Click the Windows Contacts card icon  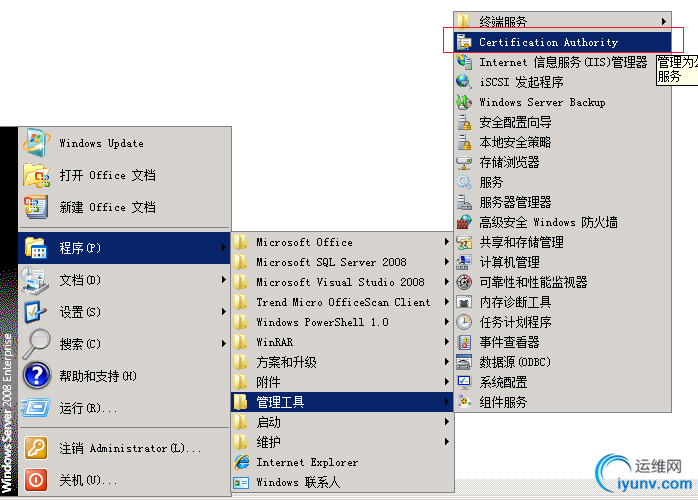click(x=241, y=483)
